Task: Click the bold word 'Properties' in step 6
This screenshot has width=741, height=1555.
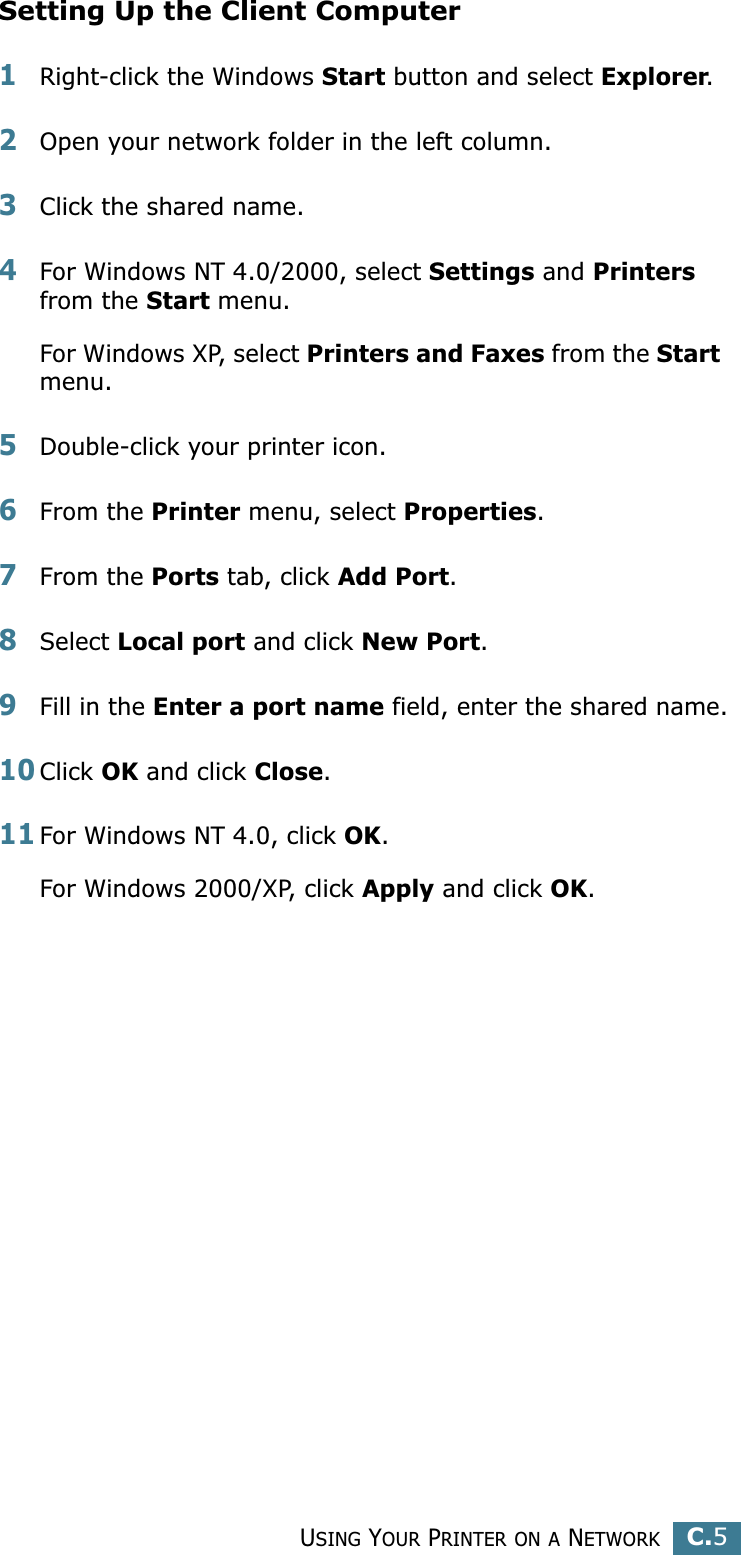Action: point(470,512)
